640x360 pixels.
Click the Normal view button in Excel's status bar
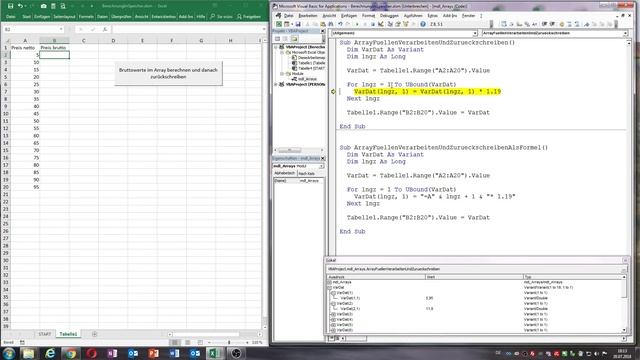coord(175,342)
